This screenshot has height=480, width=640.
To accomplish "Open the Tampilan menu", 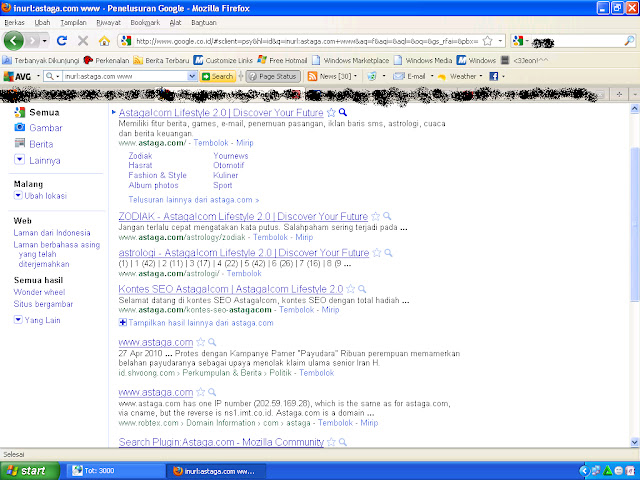I will pos(73,22).
